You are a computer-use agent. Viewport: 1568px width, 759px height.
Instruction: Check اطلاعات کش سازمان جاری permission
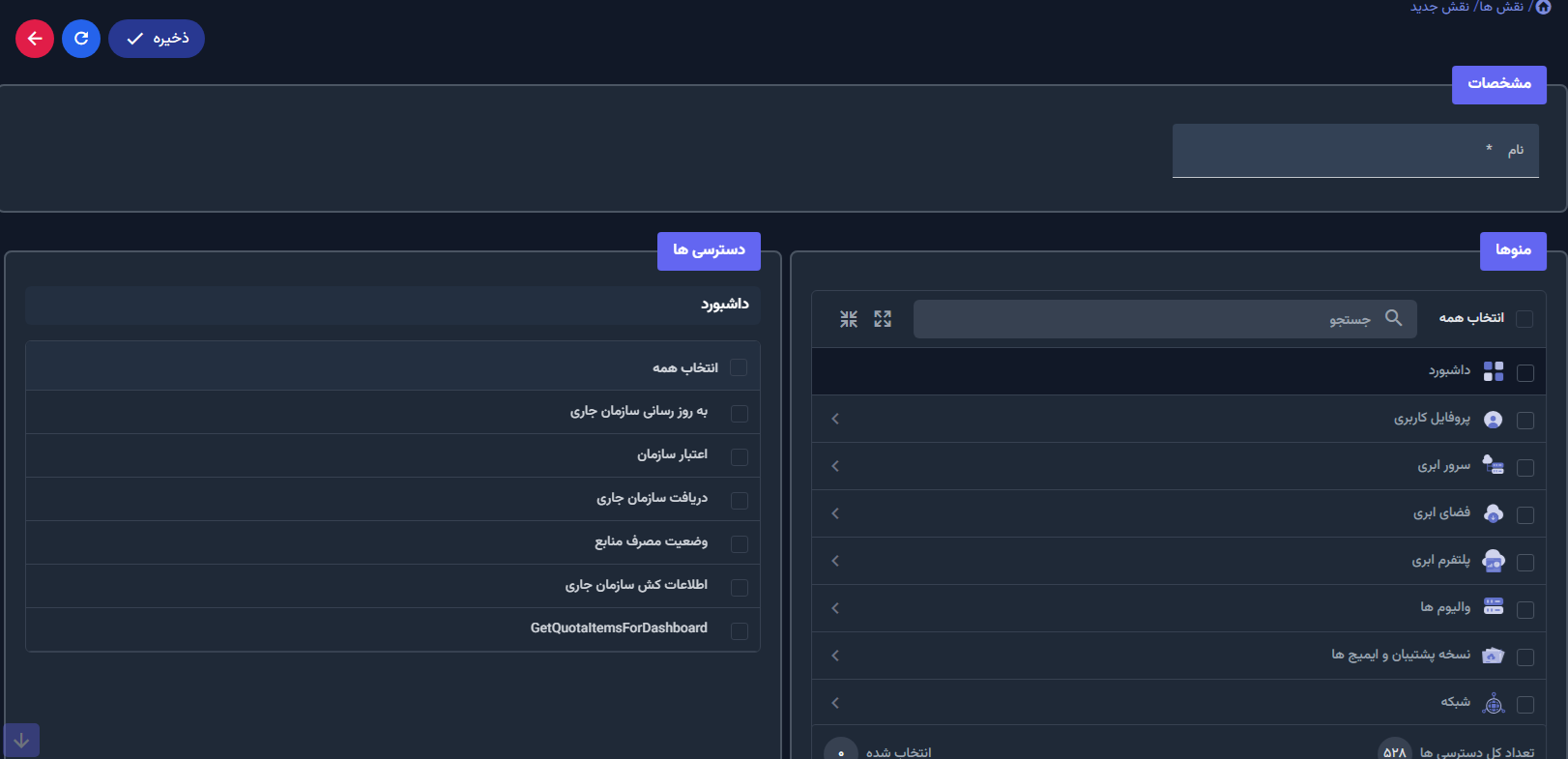click(740, 588)
